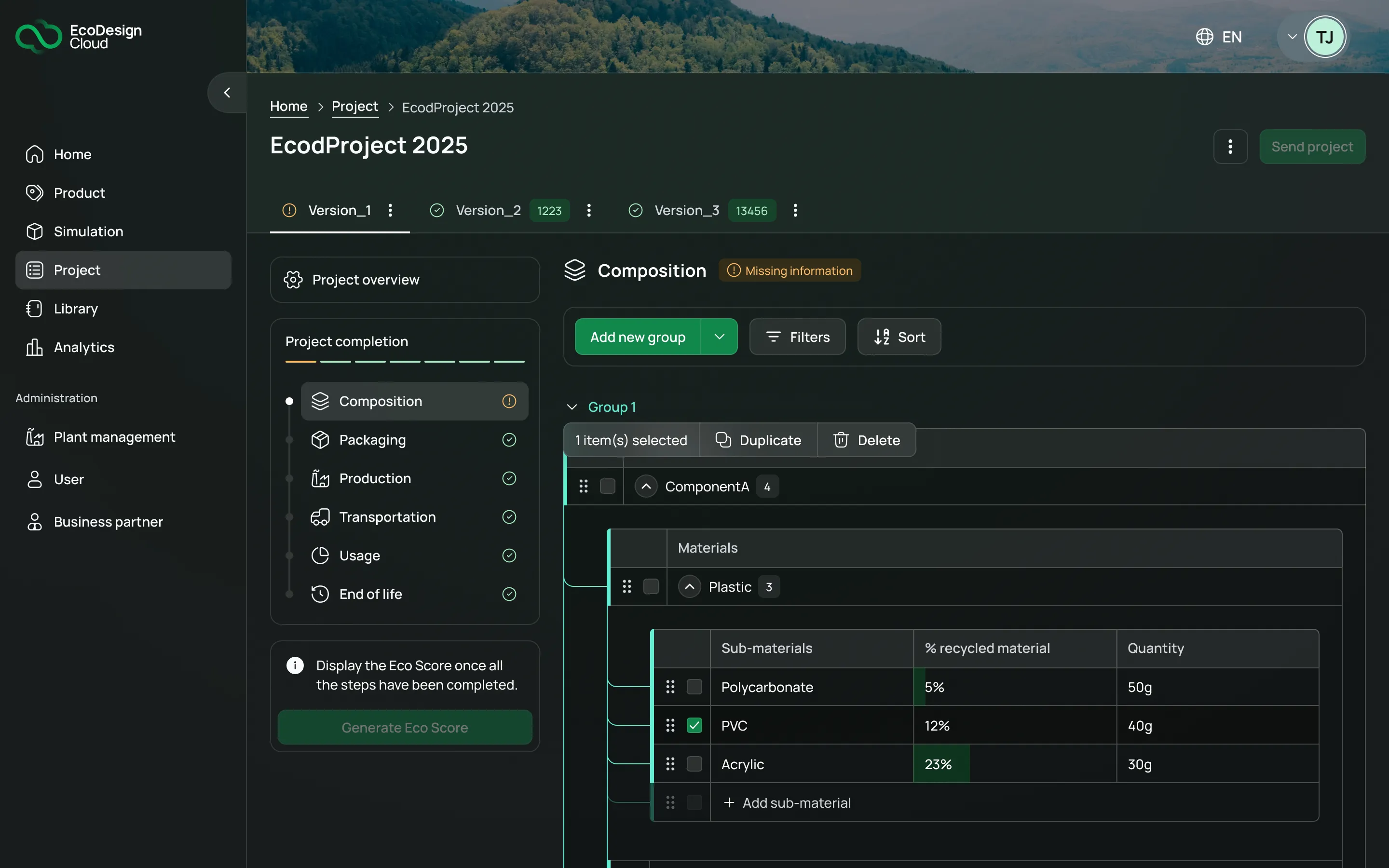Open the Filters button
The height and width of the screenshot is (868, 1389).
(x=797, y=337)
